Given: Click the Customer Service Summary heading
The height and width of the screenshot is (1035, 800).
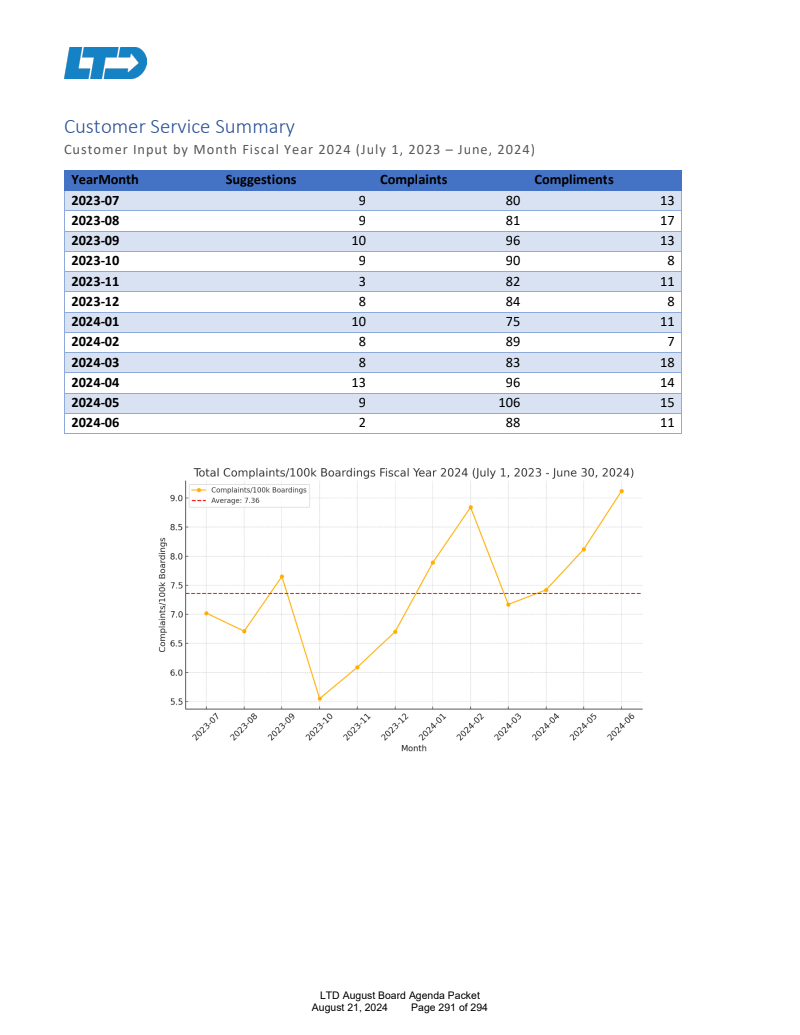Looking at the screenshot, I should 179,127.
